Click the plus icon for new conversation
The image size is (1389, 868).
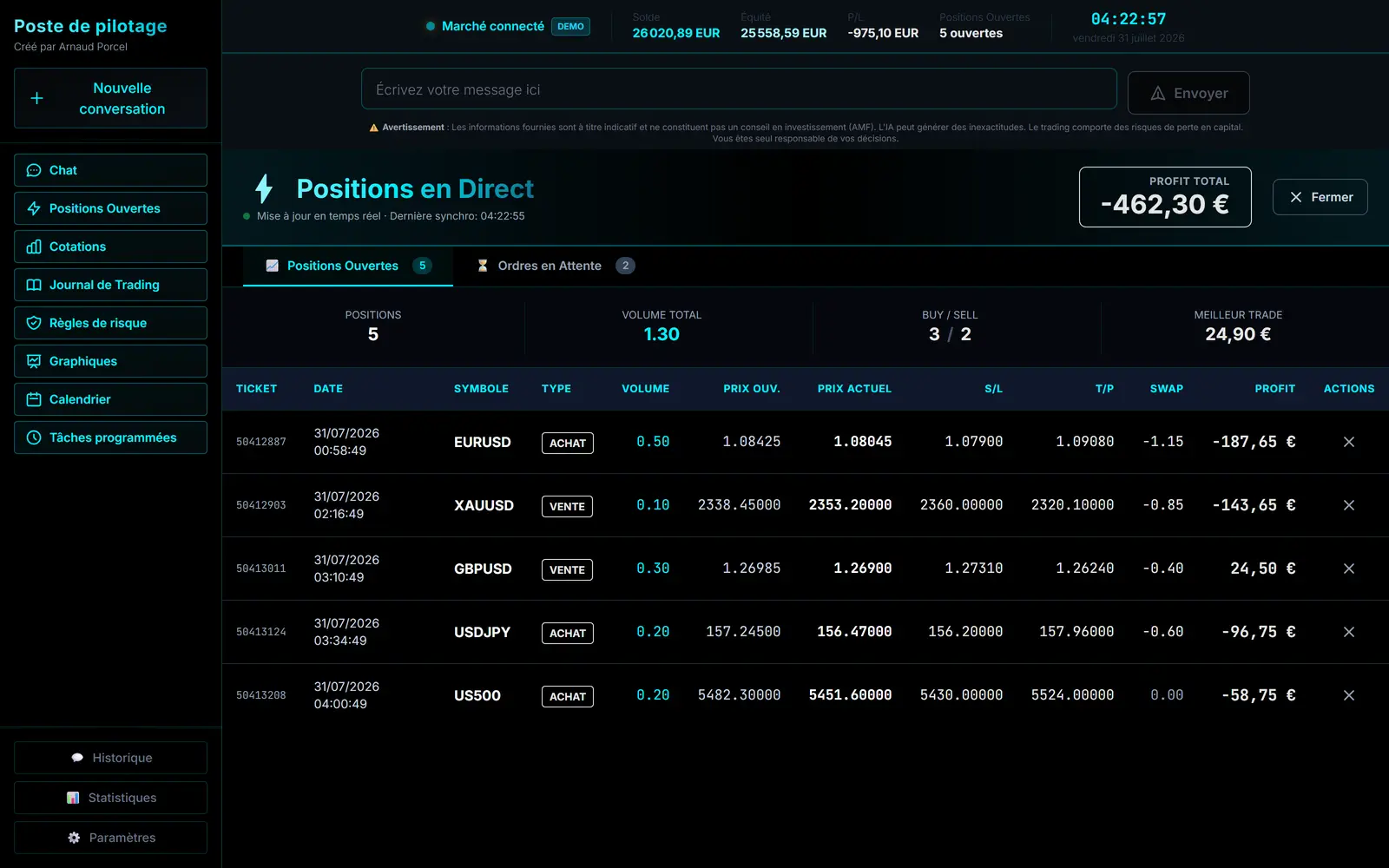point(36,98)
